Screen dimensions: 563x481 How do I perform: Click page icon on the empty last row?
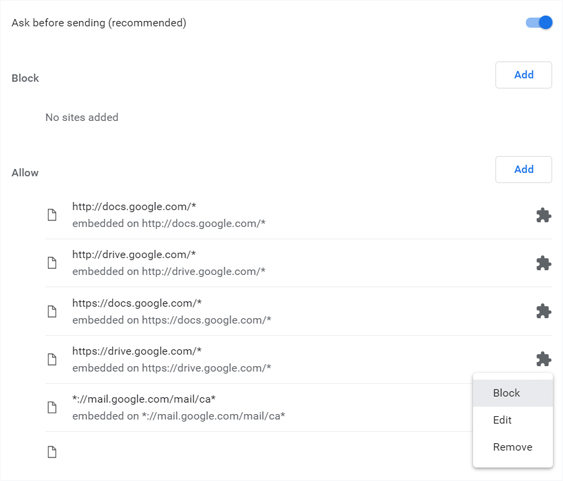[x=52, y=452]
